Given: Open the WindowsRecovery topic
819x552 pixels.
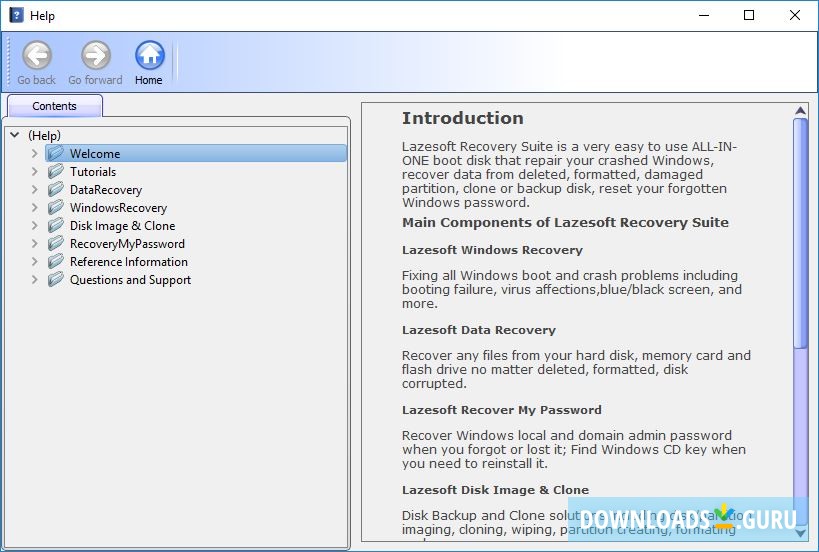Looking at the screenshot, I should point(119,208).
